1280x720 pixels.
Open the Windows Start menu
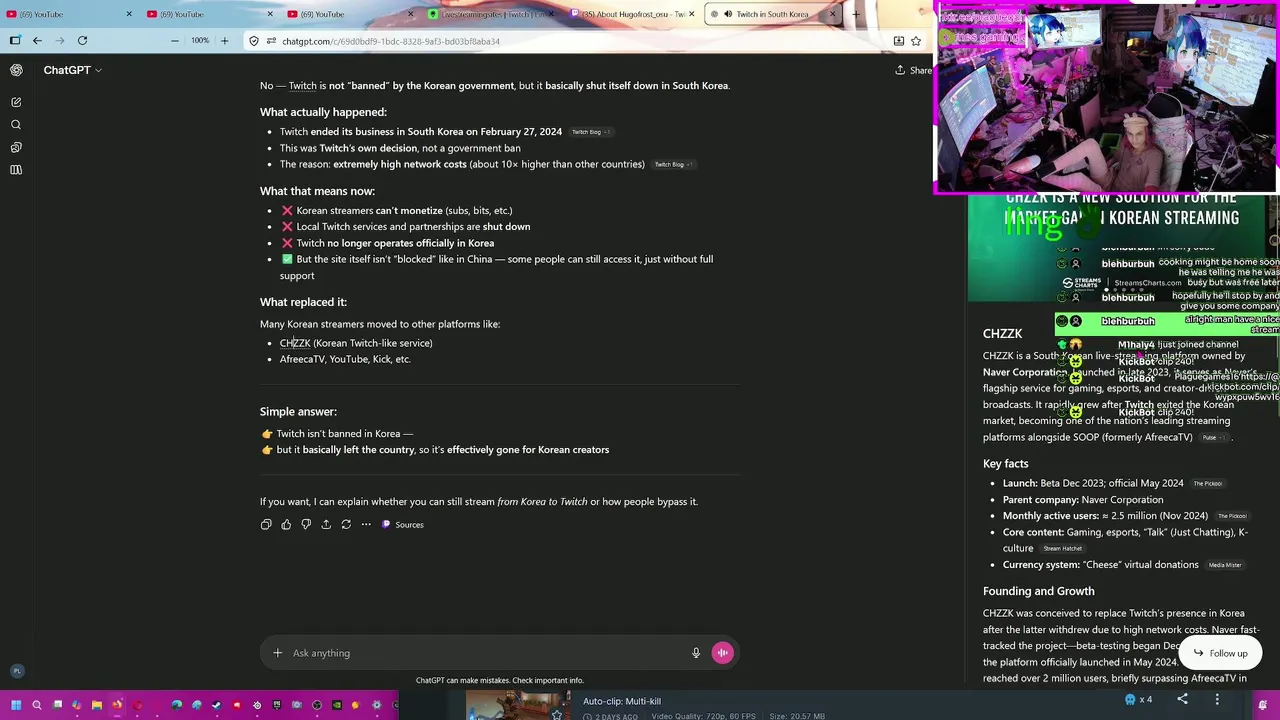(x=15, y=705)
